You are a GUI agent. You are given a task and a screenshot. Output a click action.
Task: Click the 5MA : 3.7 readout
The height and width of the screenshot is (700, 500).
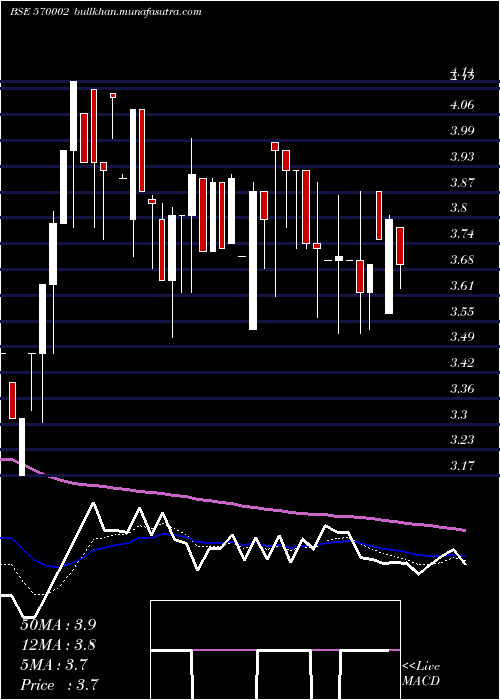pos(54,665)
